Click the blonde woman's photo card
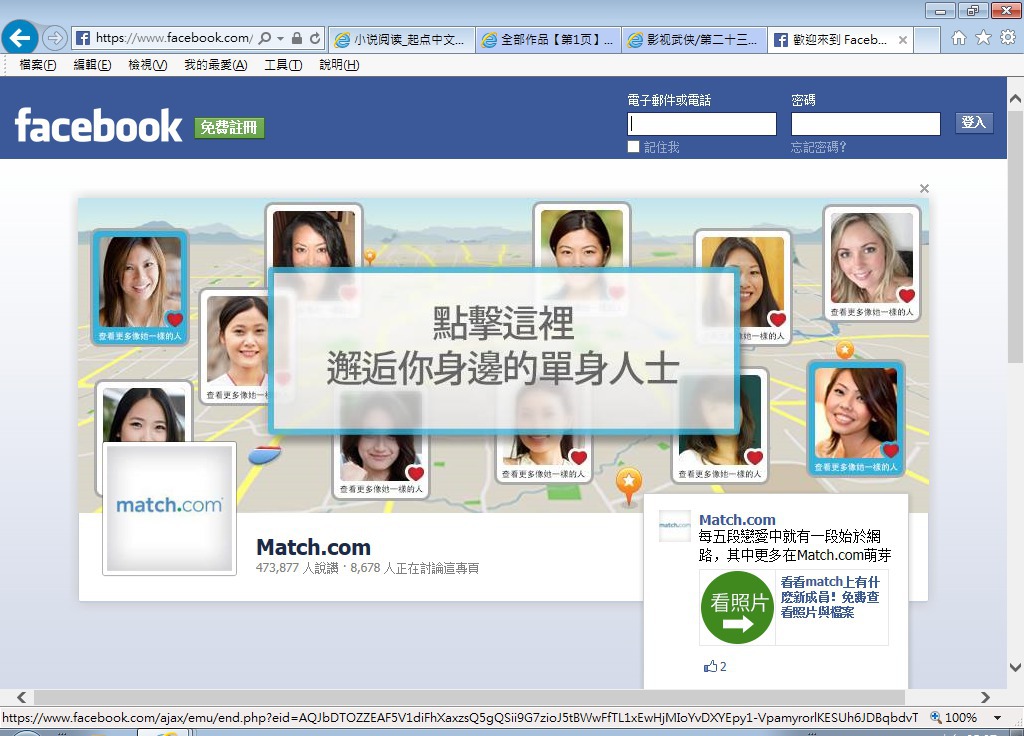 (872, 264)
